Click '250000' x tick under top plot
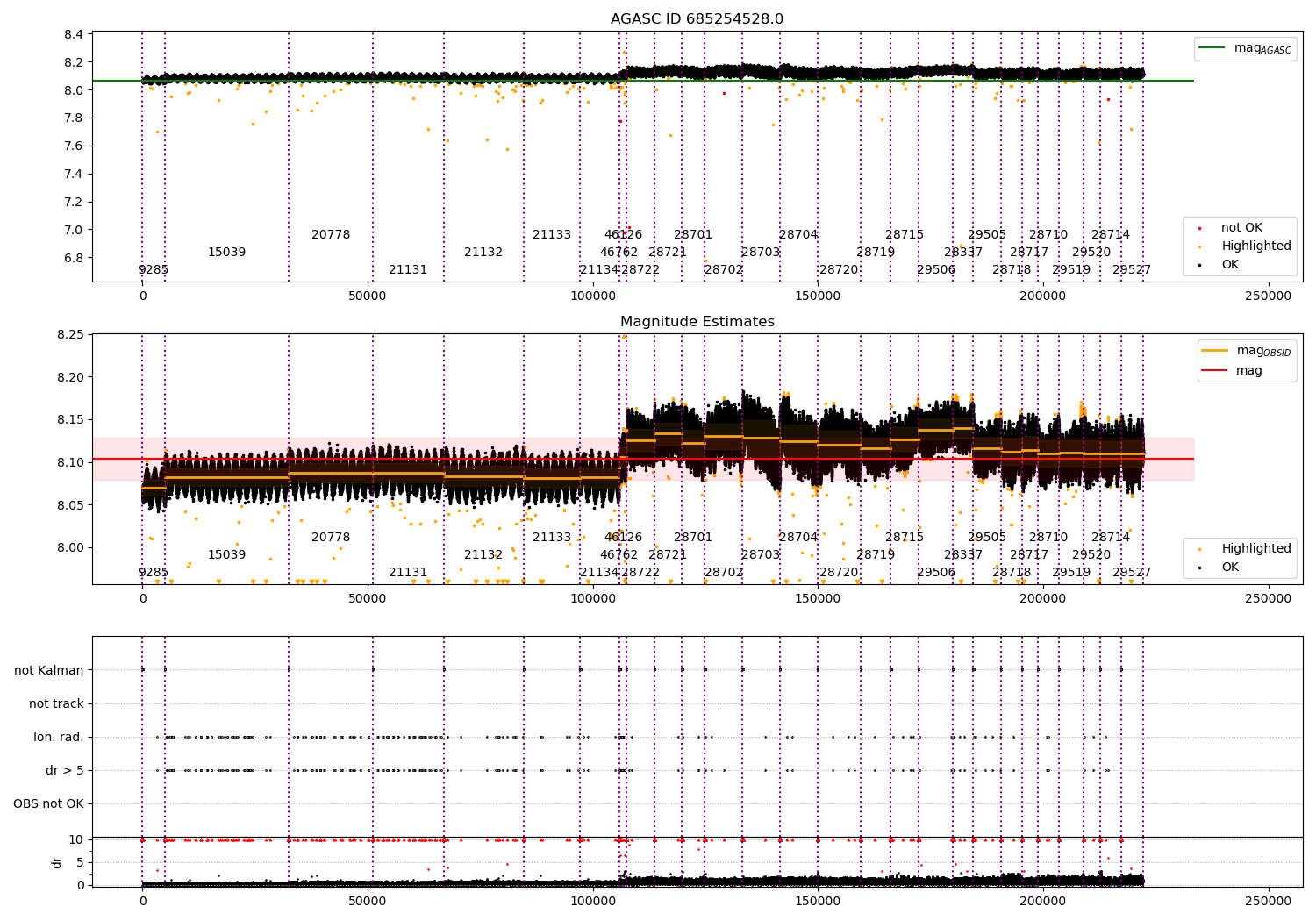This screenshot has width=1316, height=921. click(x=1269, y=296)
